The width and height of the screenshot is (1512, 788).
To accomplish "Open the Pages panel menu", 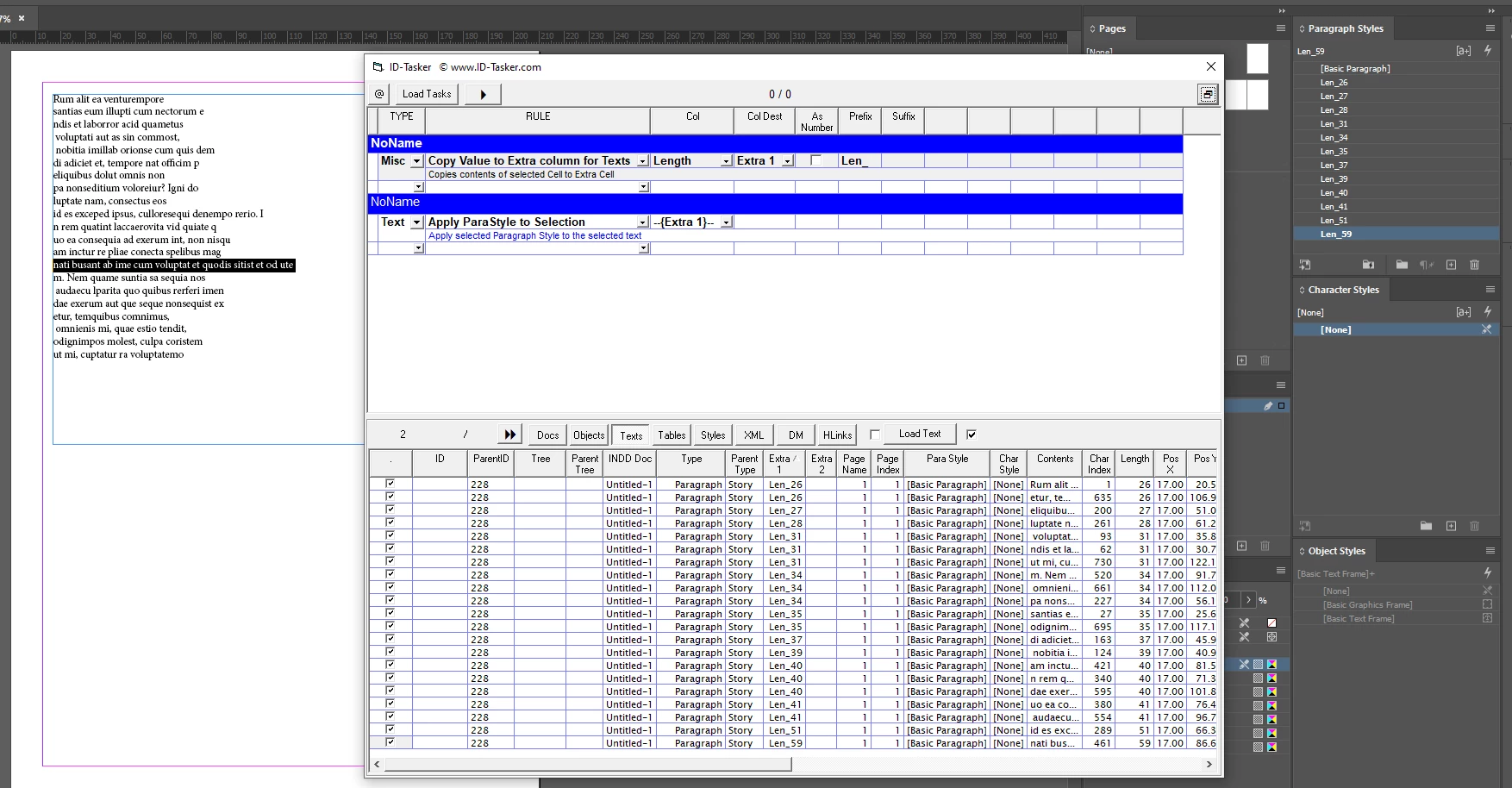I will [x=1281, y=28].
